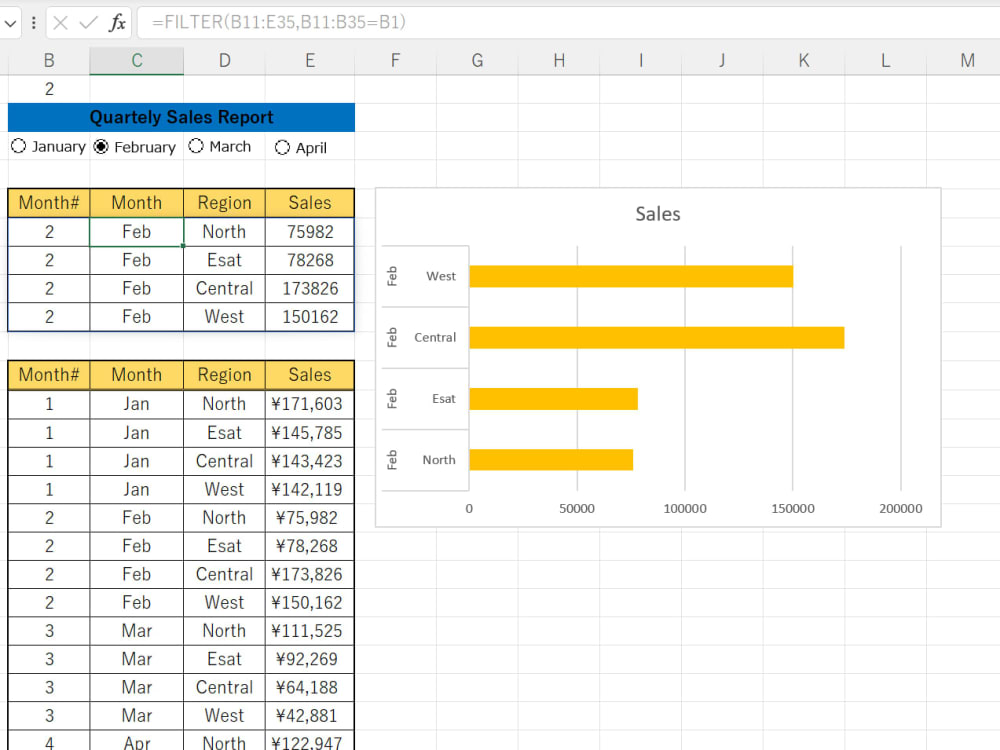1000x750 pixels.
Task: Select the February radio button
Action: pyautogui.click(x=100, y=146)
